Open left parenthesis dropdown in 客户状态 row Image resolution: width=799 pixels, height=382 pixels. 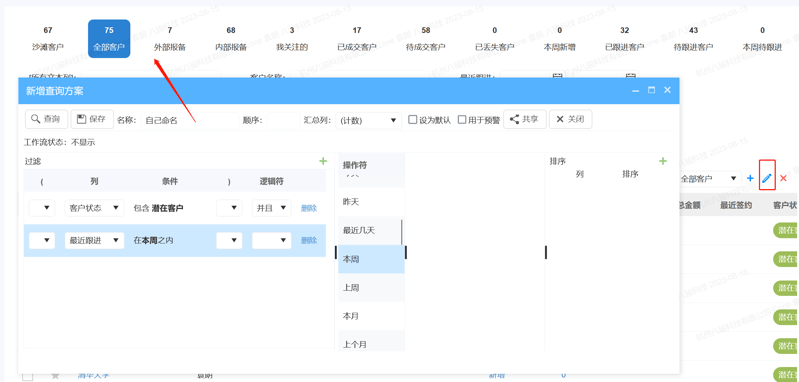42,208
